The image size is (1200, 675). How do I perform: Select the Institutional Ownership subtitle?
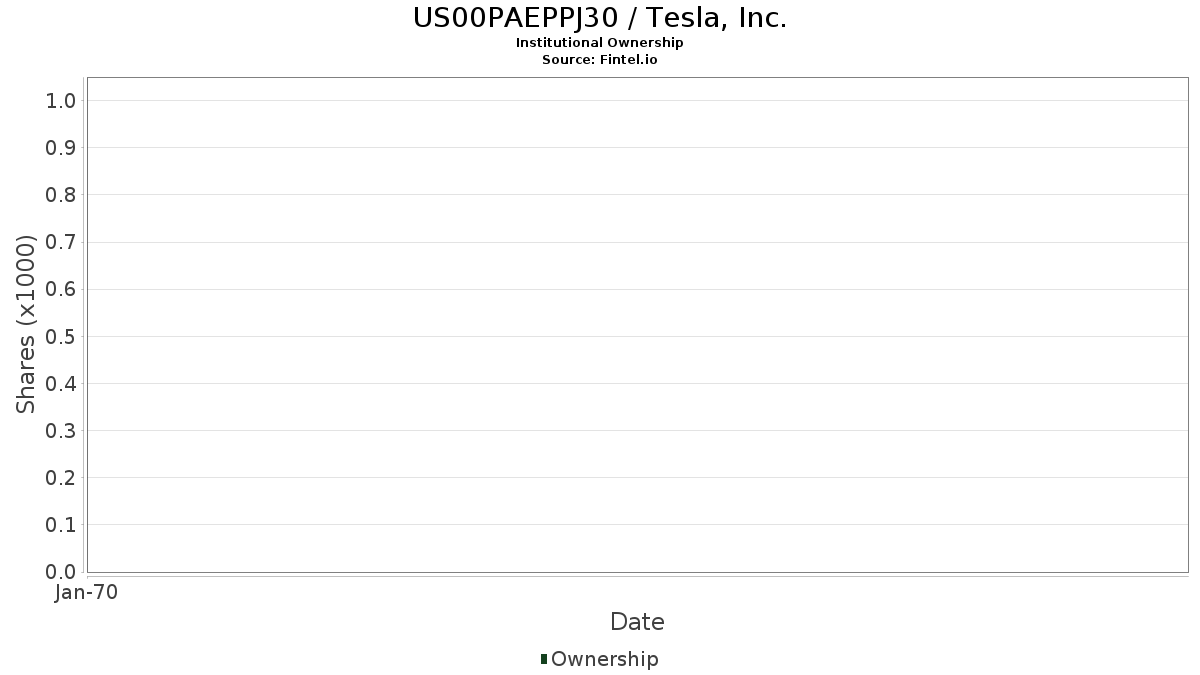coord(600,43)
